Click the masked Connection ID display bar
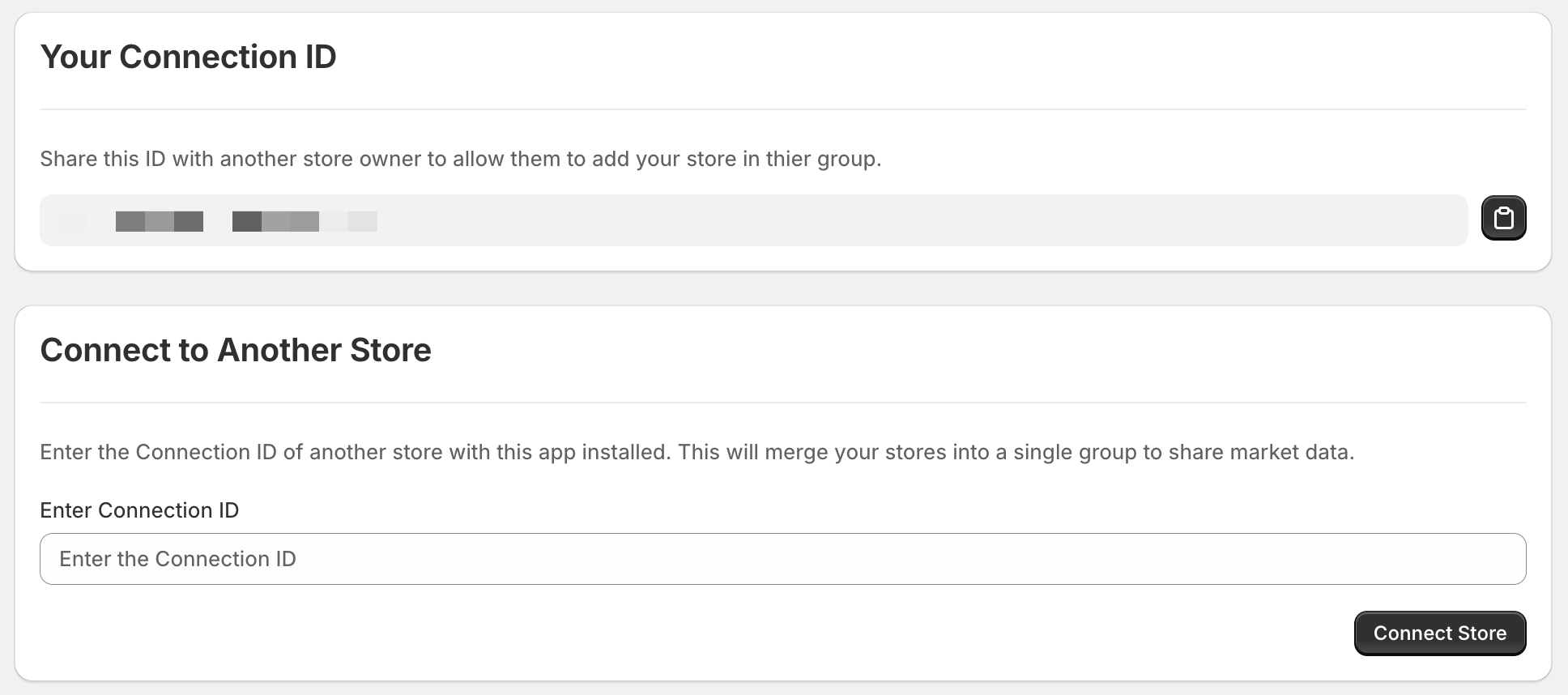The height and width of the screenshot is (695, 1568). click(753, 220)
